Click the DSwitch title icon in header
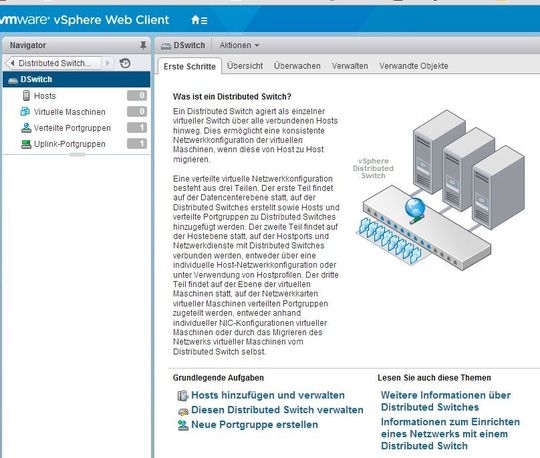540x458 pixels. 166,46
